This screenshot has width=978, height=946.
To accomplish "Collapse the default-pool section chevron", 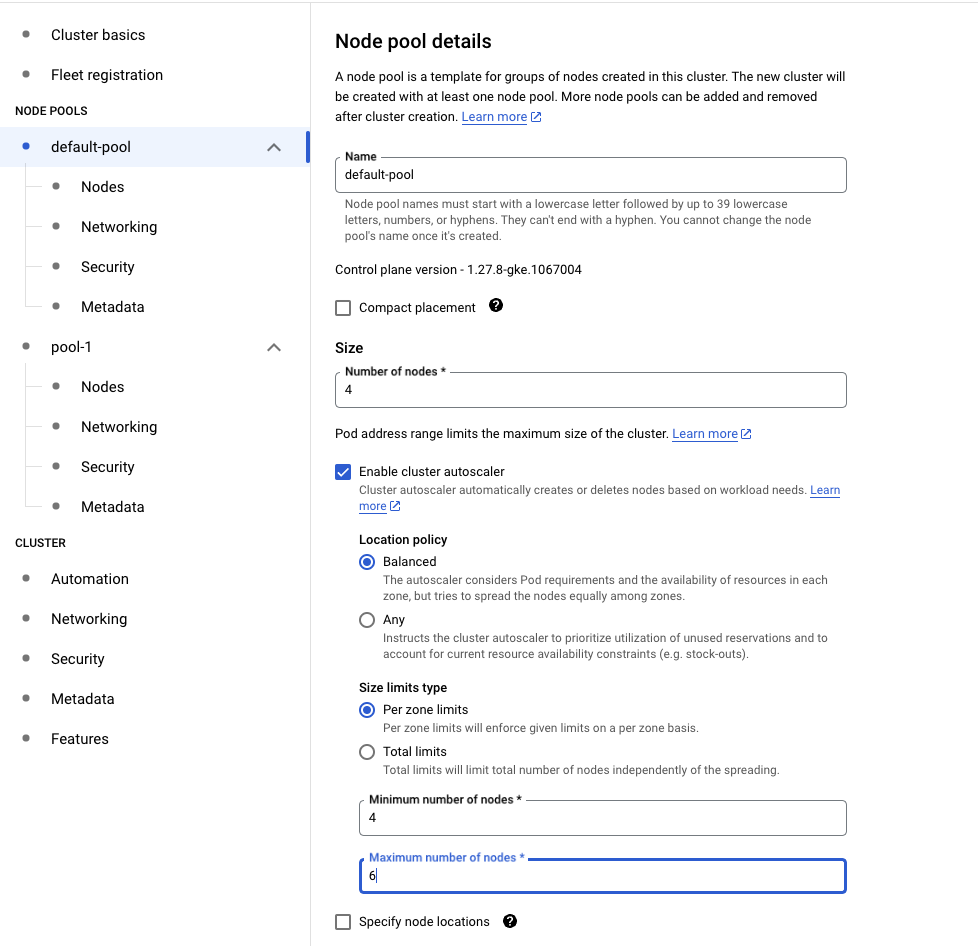I will click(x=274, y=147).
